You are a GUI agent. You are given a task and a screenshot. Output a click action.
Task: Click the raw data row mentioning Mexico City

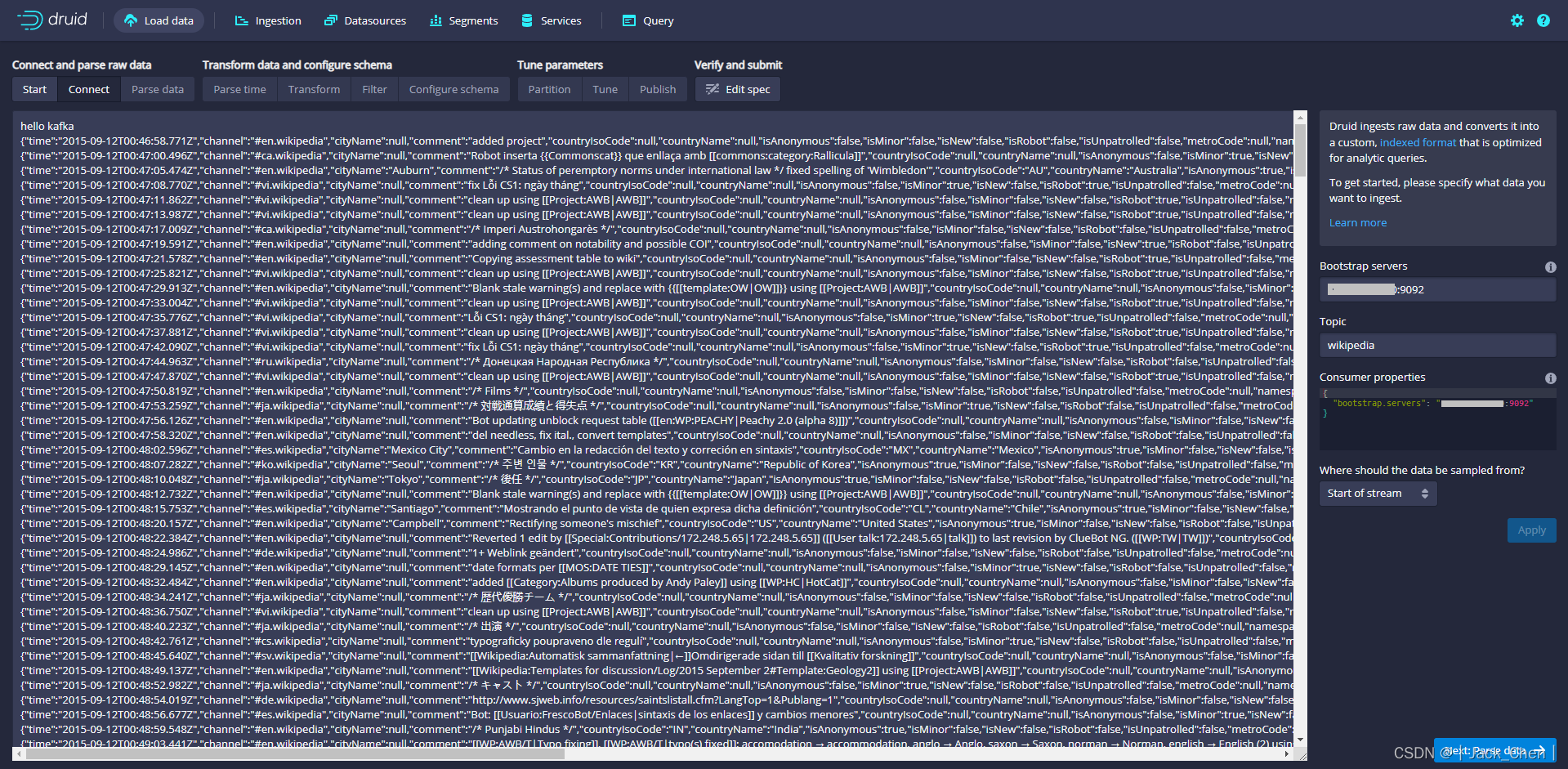point(657,449)
